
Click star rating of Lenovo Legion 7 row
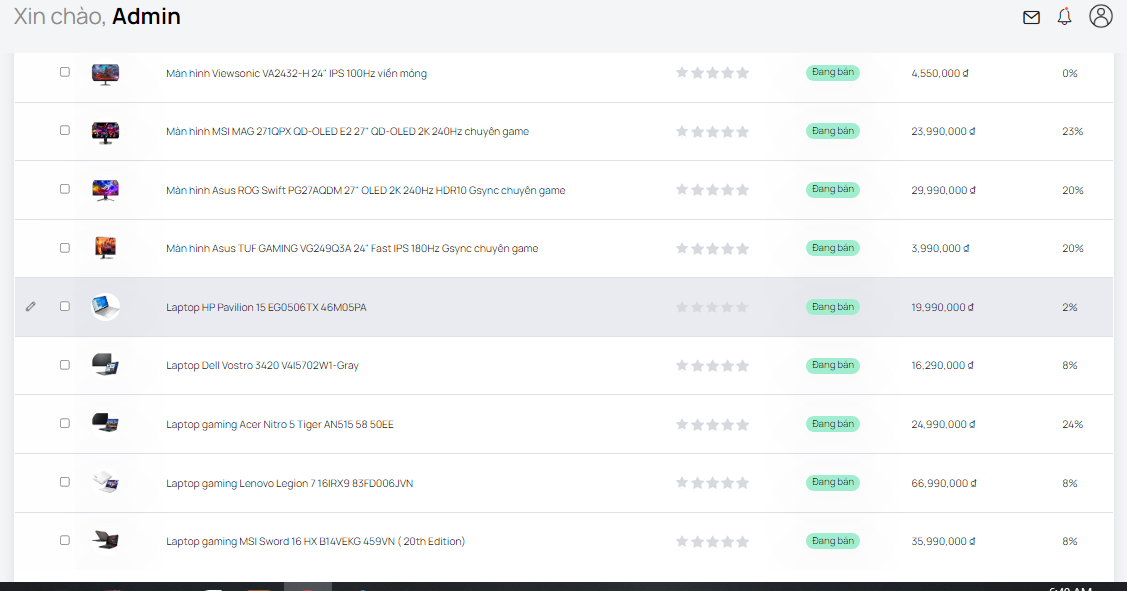pos(712,482)
